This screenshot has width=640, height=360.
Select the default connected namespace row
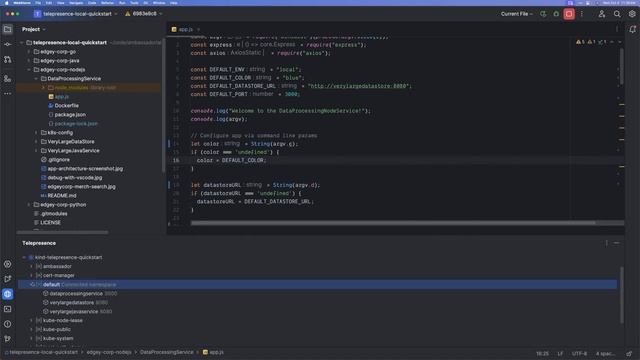[x=317, y=284]
